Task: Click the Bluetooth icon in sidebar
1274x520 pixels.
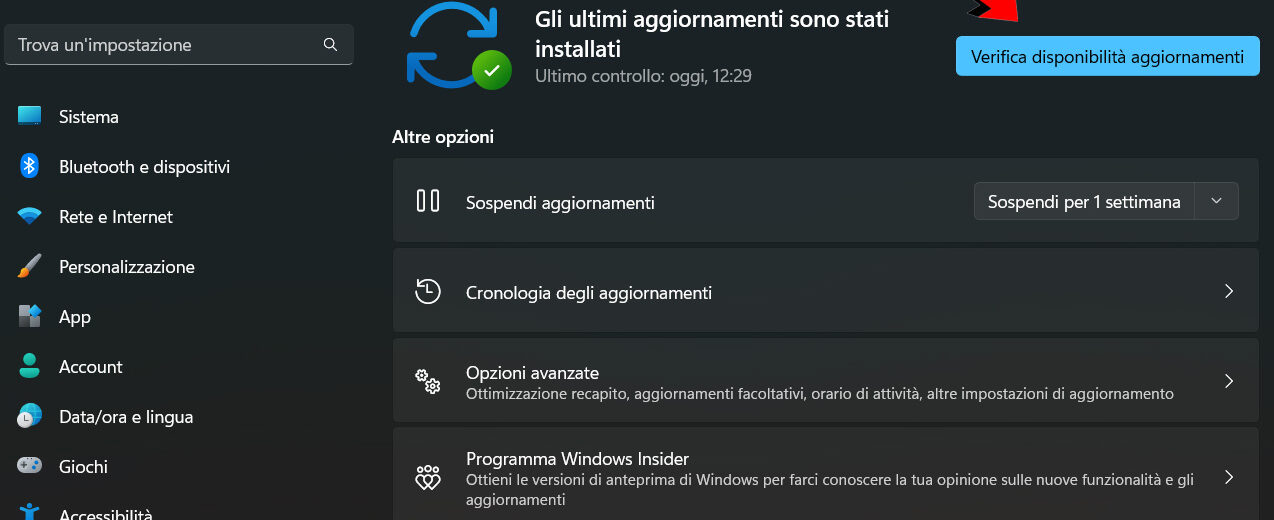Action: point(30,167)
